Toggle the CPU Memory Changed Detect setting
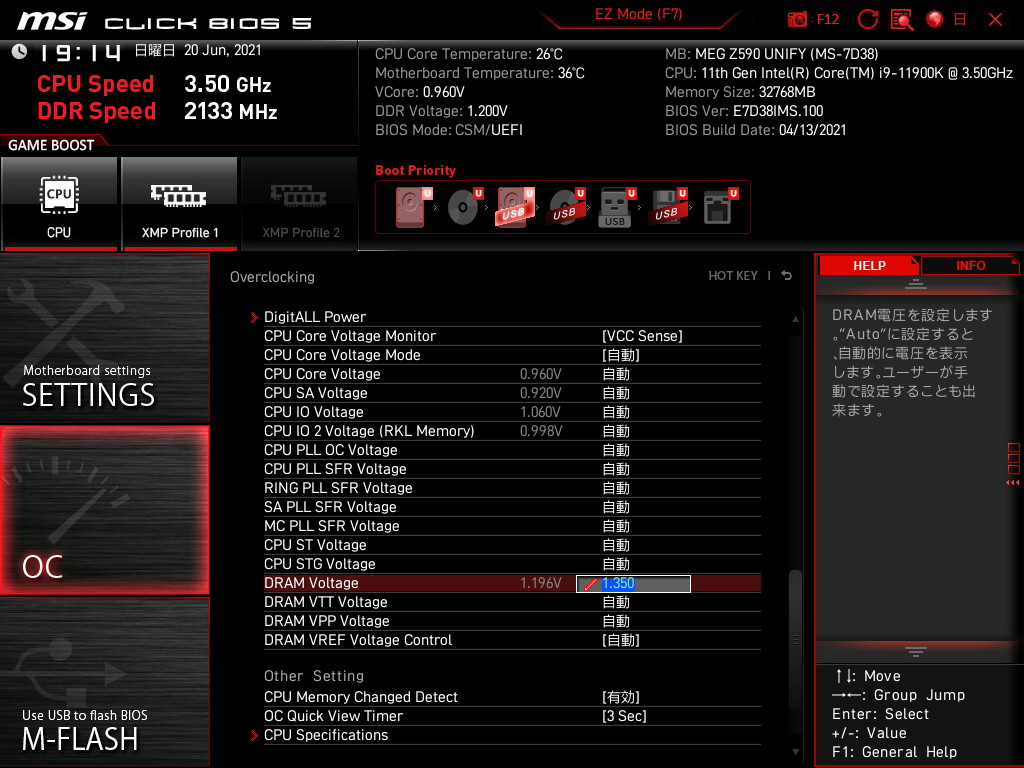Image resolution: width=1024 pixels, height=768 pixels. 620,697
